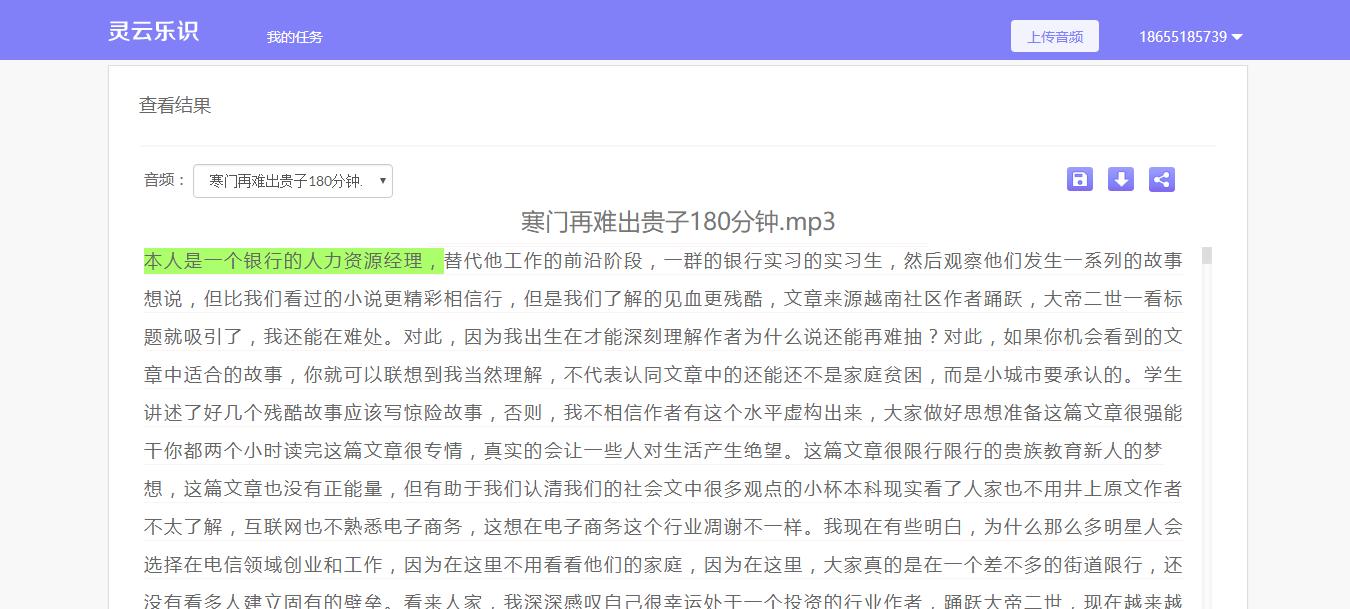Expand the 18655185739 account dropdown
This screenshot has width=1350, height=609.
[x=1237, y=36]
